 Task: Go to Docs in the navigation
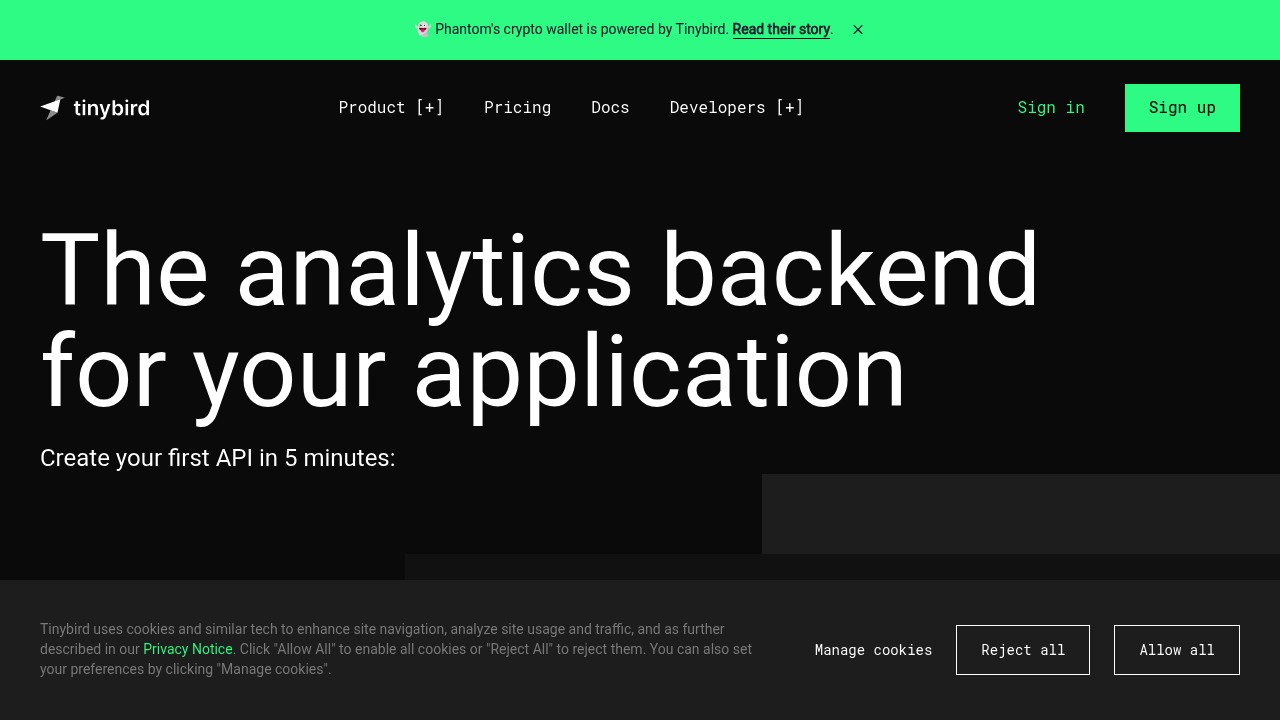[610, 108]
